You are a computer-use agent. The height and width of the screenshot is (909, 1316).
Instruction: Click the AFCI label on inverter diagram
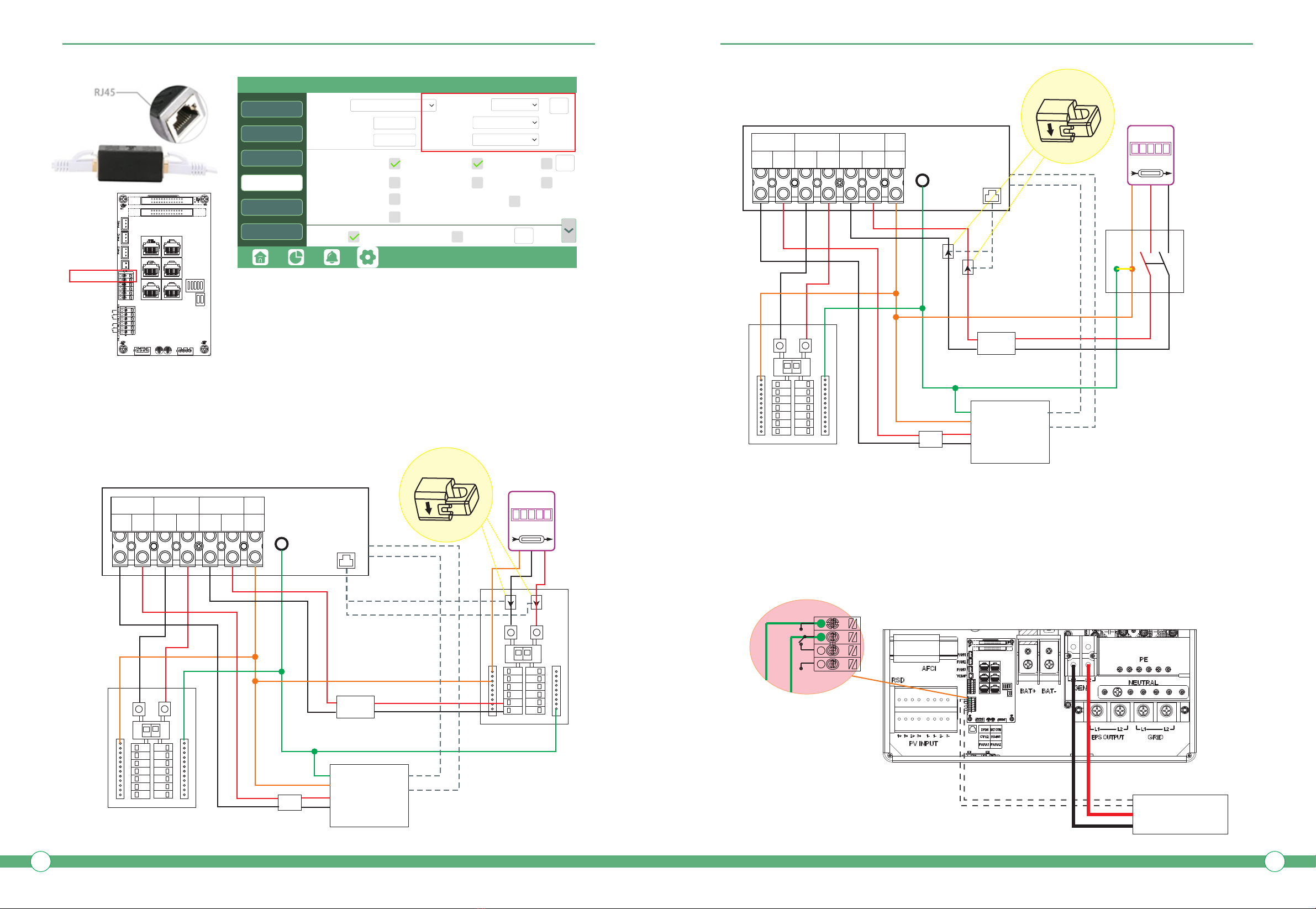pyautogui.click(x=929, y=669)
